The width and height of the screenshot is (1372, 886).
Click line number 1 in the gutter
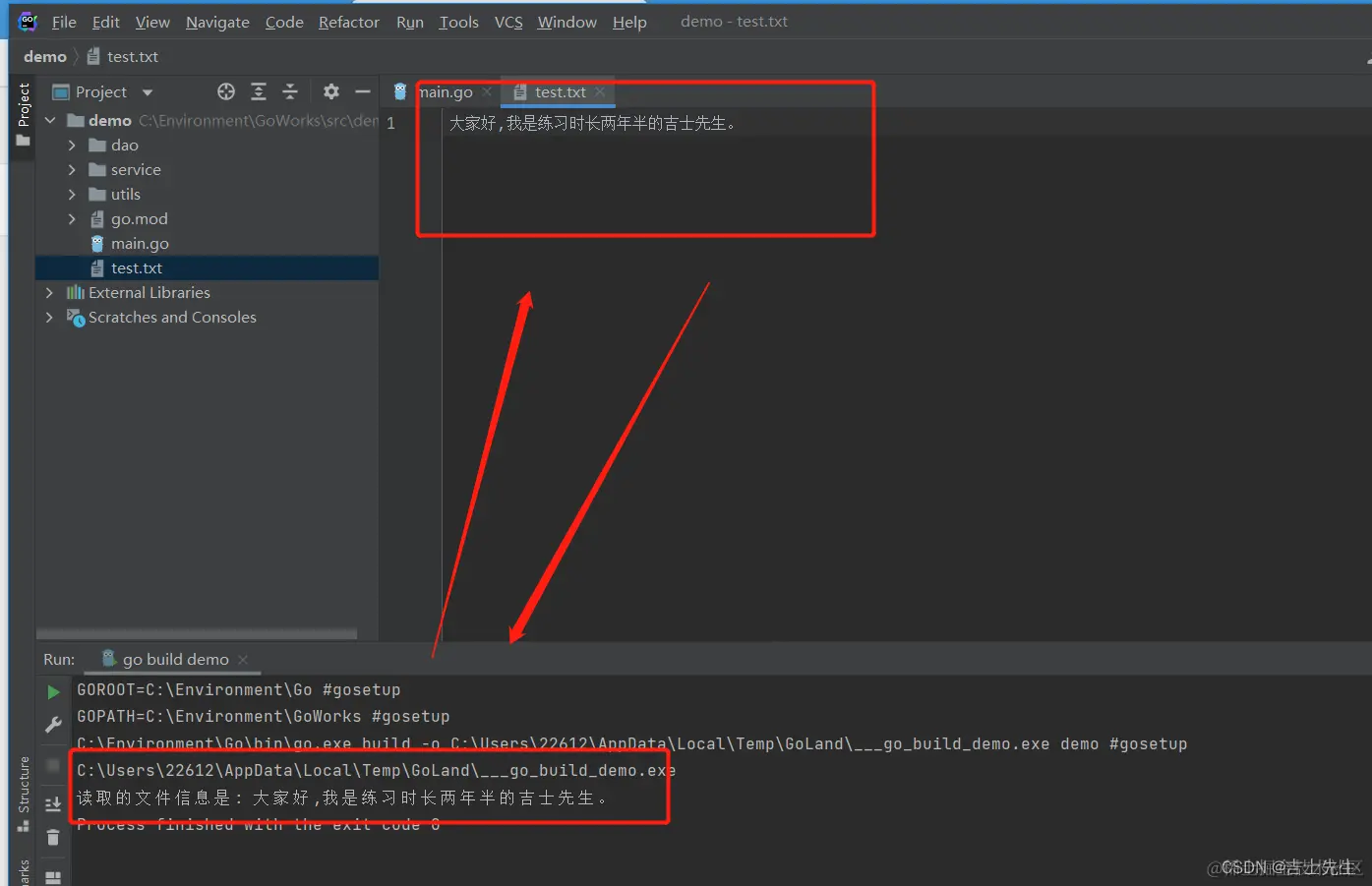click(x=390, y=123)
